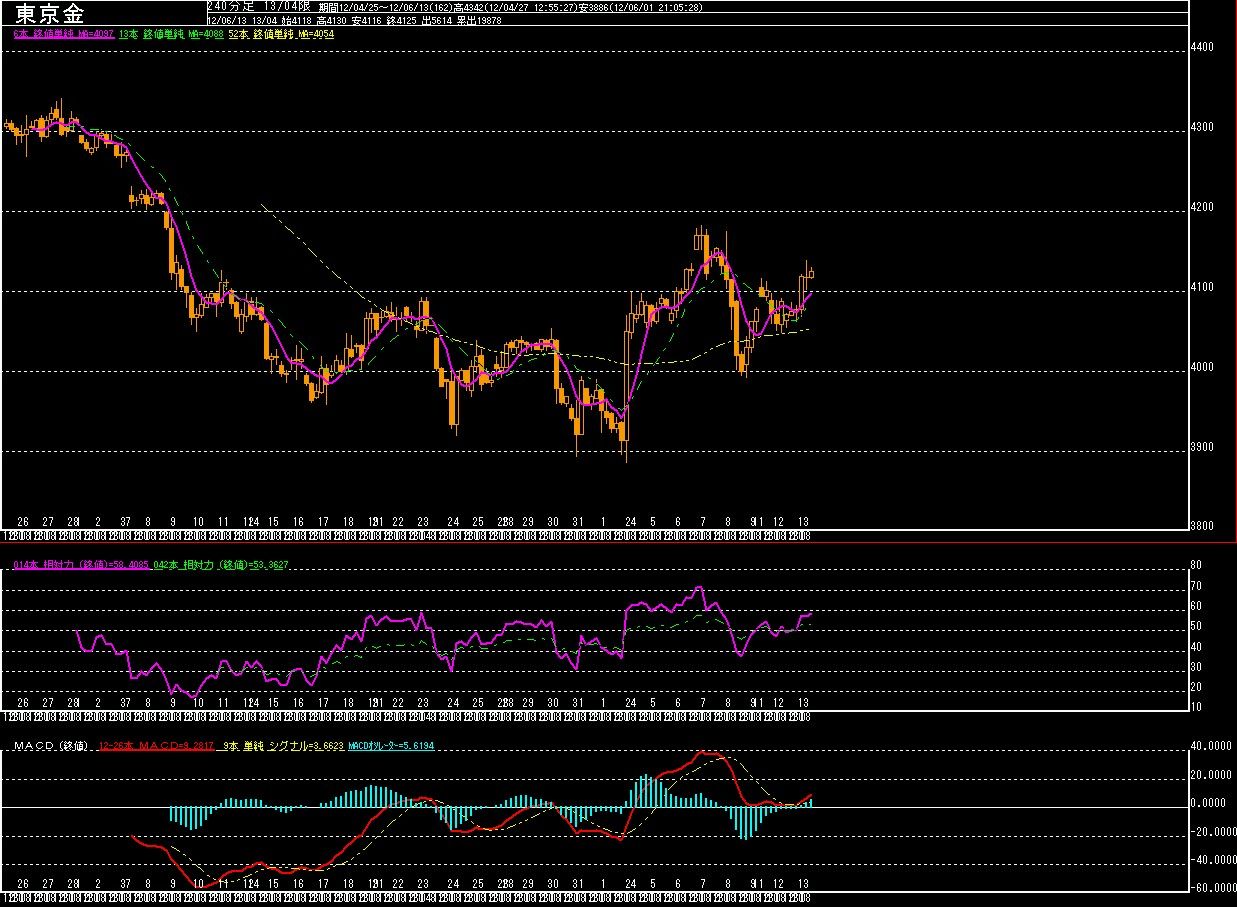Click the 80 label on RSI axis
The width and height of the screenshot is (1237, 907).
(x=1195, y=567)
